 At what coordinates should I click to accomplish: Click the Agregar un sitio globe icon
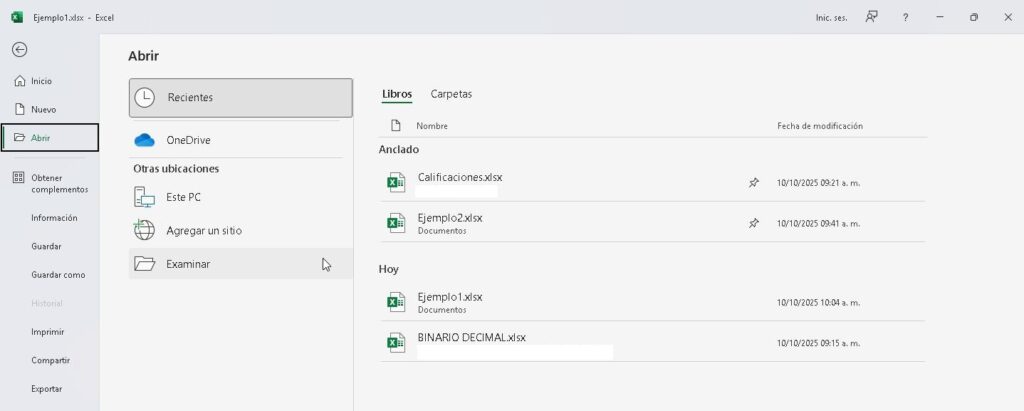point(144,230)
